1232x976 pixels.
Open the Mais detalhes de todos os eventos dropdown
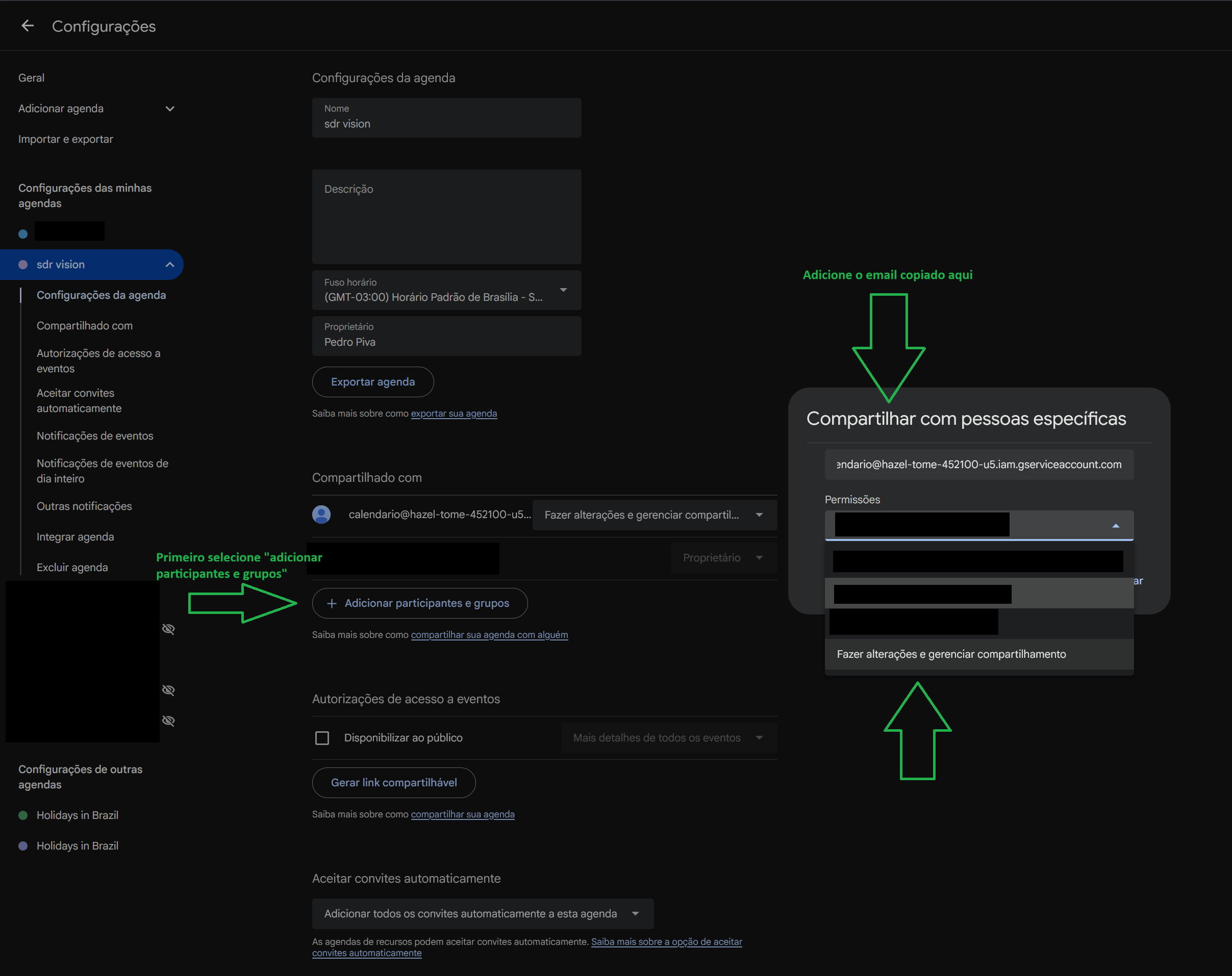760,737
